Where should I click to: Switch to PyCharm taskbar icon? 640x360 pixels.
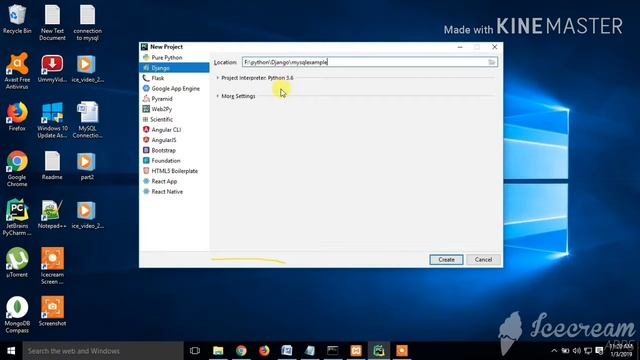point(379,351)
